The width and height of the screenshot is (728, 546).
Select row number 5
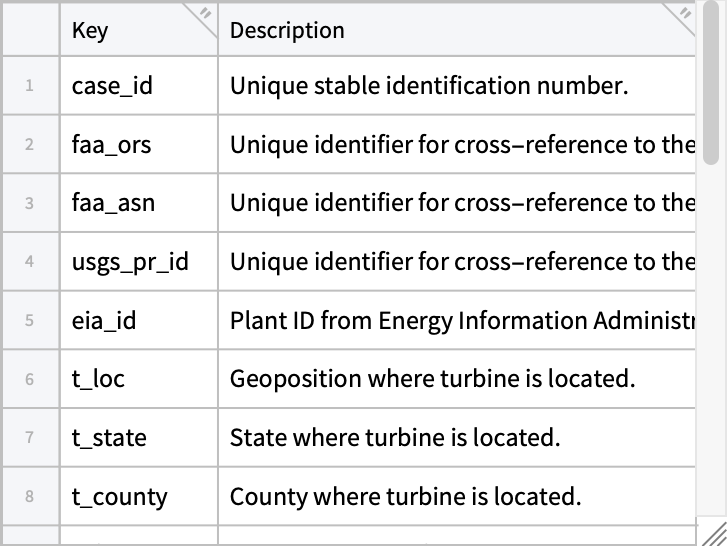tap(30, 321)
